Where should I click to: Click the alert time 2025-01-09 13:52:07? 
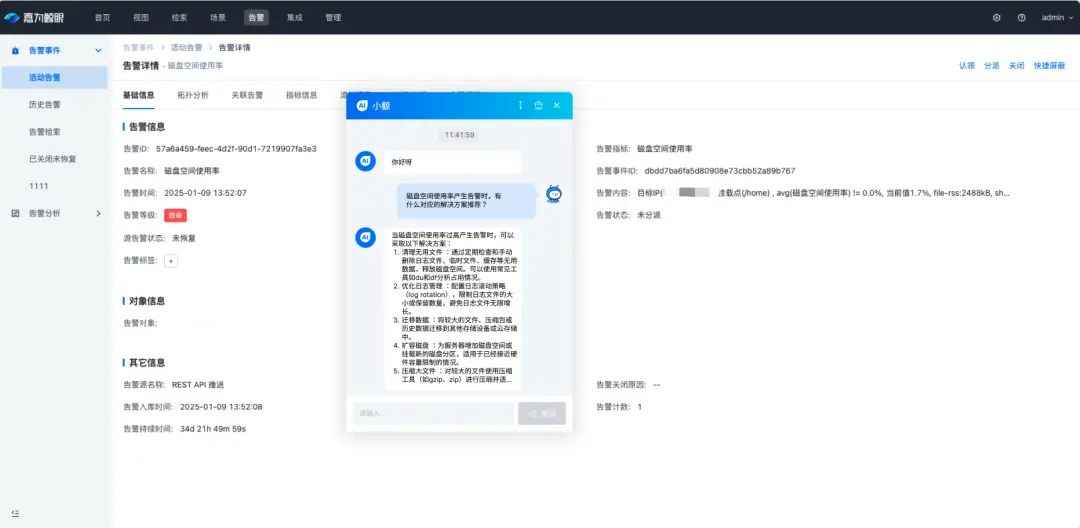[x=205, y=193]
